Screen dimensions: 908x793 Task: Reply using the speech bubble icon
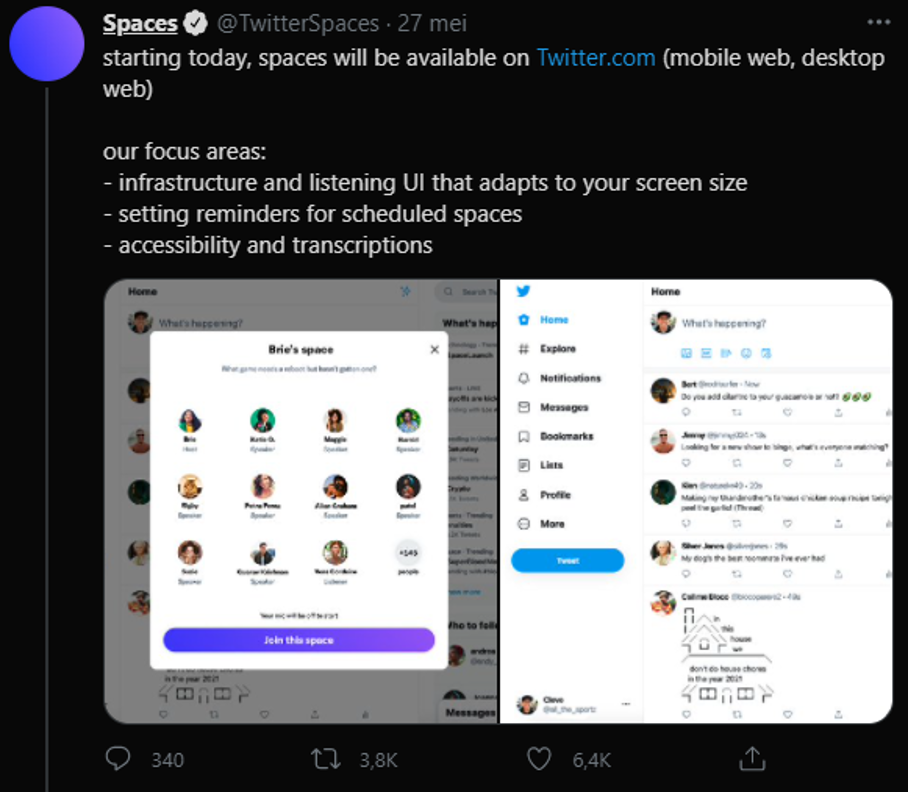[118, 760]
